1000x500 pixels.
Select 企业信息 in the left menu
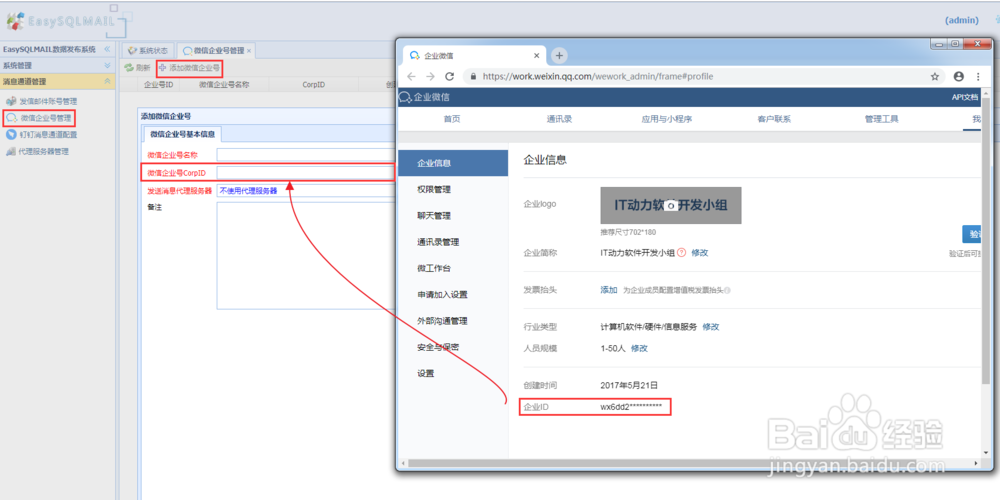(453, 163)
